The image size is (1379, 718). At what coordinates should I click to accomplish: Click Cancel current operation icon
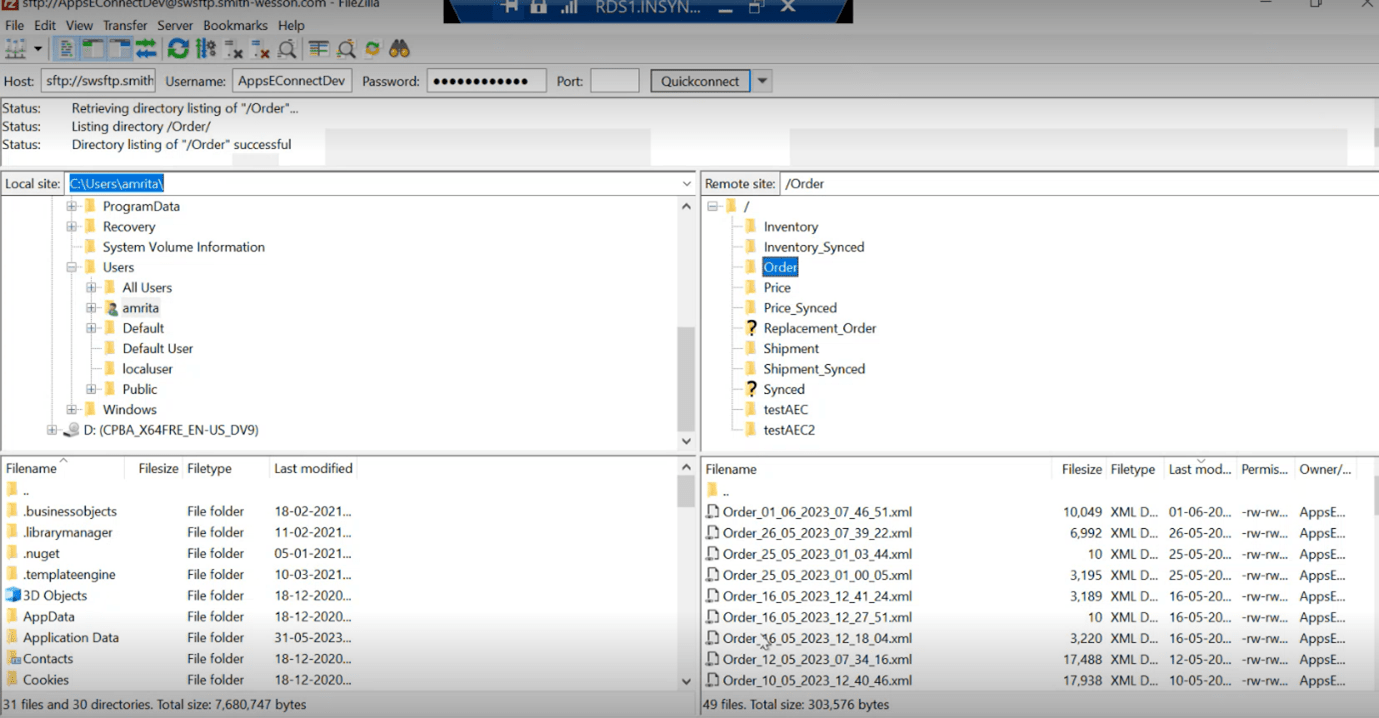point(234,49)
